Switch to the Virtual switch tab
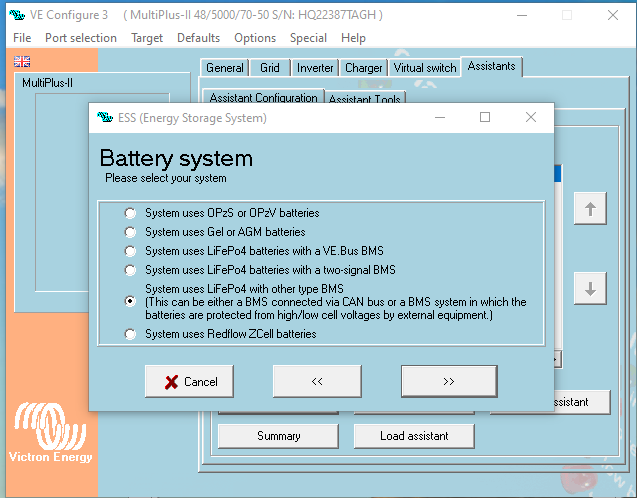637x498 pixels. point(425,68)
